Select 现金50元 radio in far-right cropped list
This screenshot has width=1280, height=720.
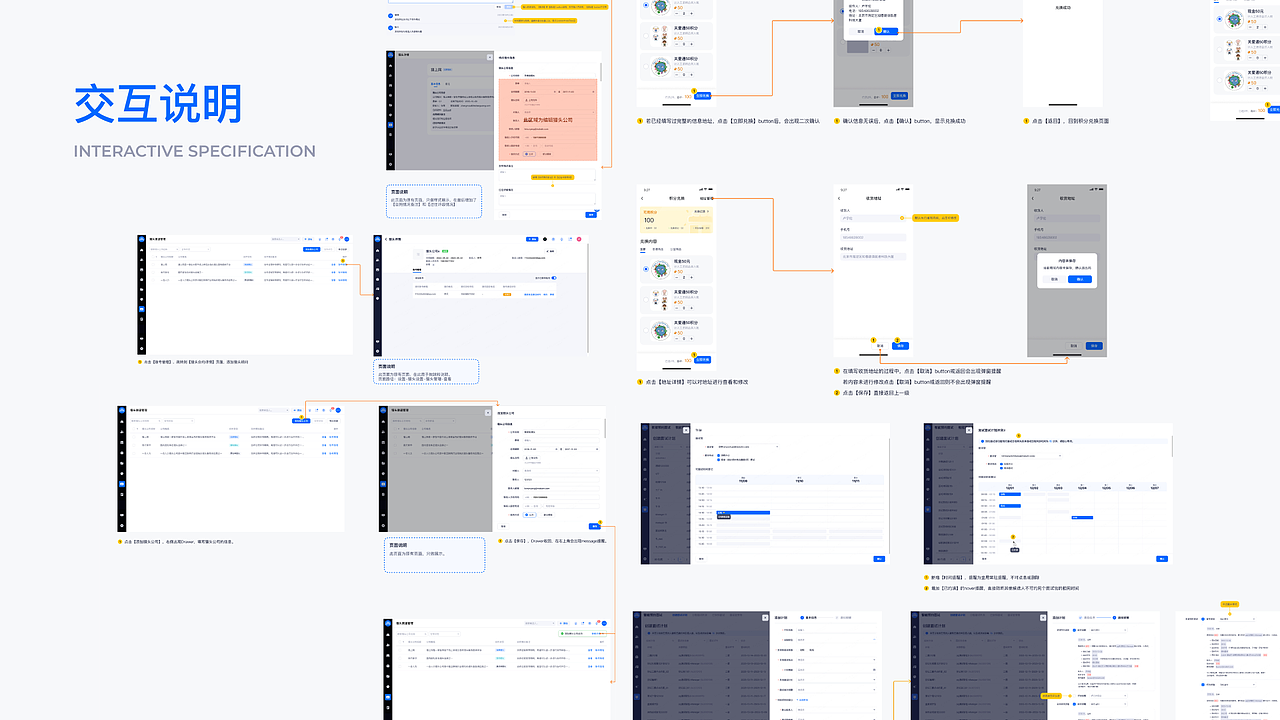1219,19
